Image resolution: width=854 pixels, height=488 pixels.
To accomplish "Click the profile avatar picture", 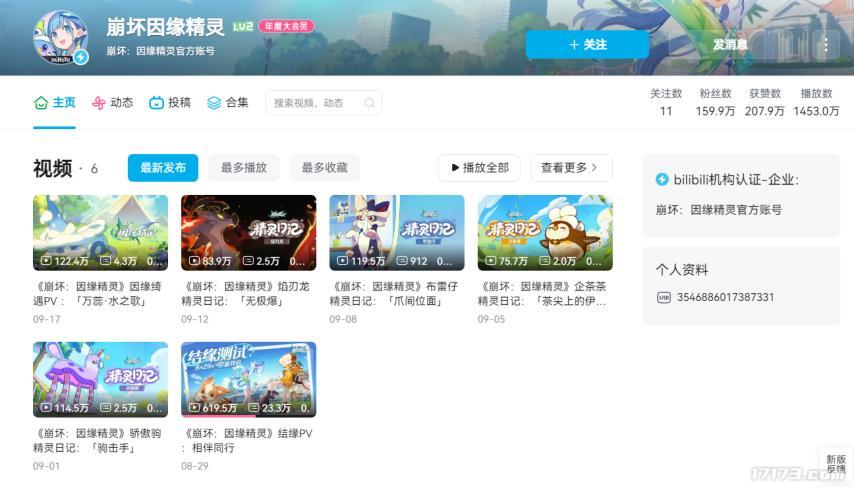I will (x=60, y=37).
